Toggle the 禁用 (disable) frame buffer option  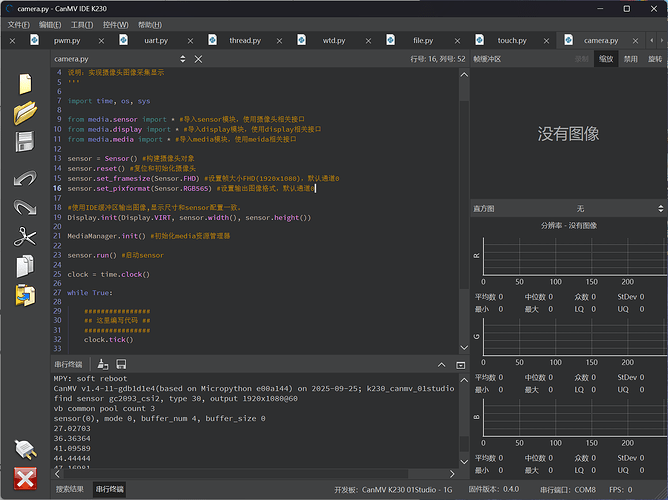click(631, 59)
